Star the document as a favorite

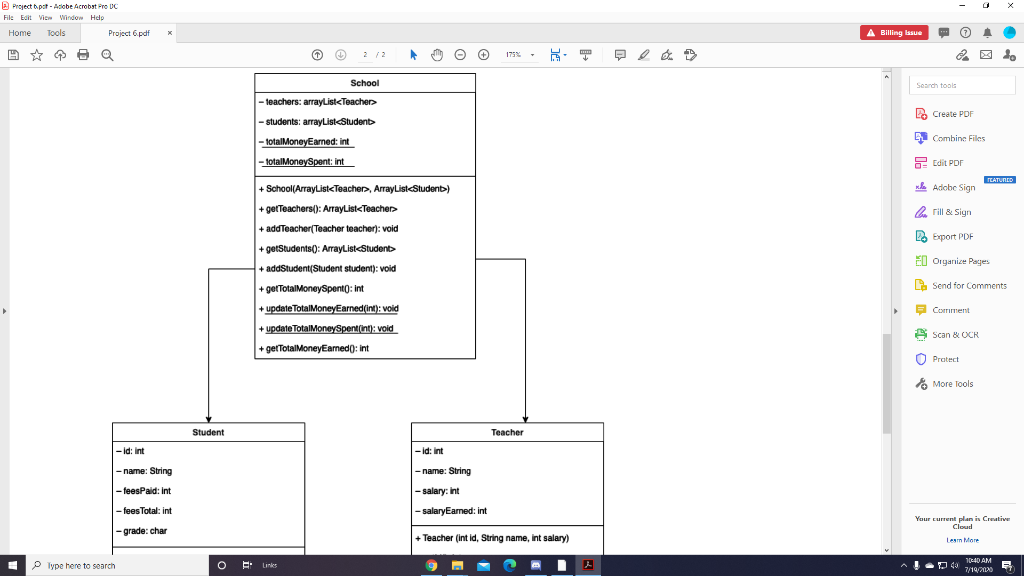pyautogui.click(x=37, y=55)
